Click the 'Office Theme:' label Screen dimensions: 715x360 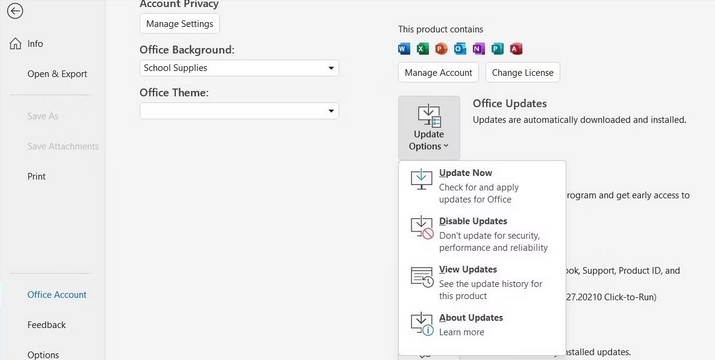tap(174, 93)
